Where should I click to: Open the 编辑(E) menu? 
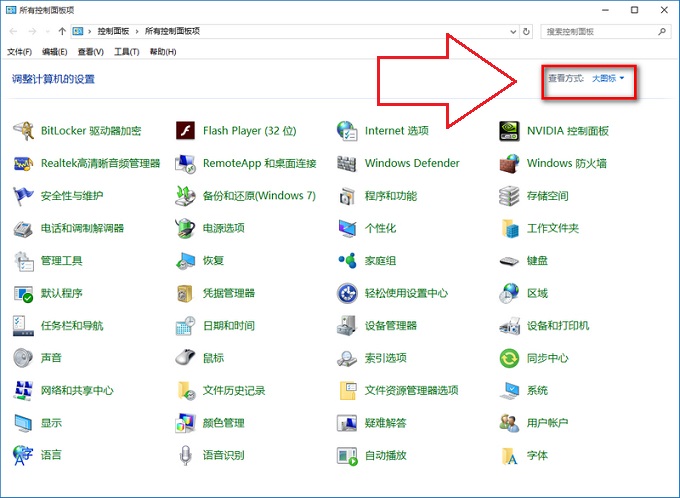54,52
